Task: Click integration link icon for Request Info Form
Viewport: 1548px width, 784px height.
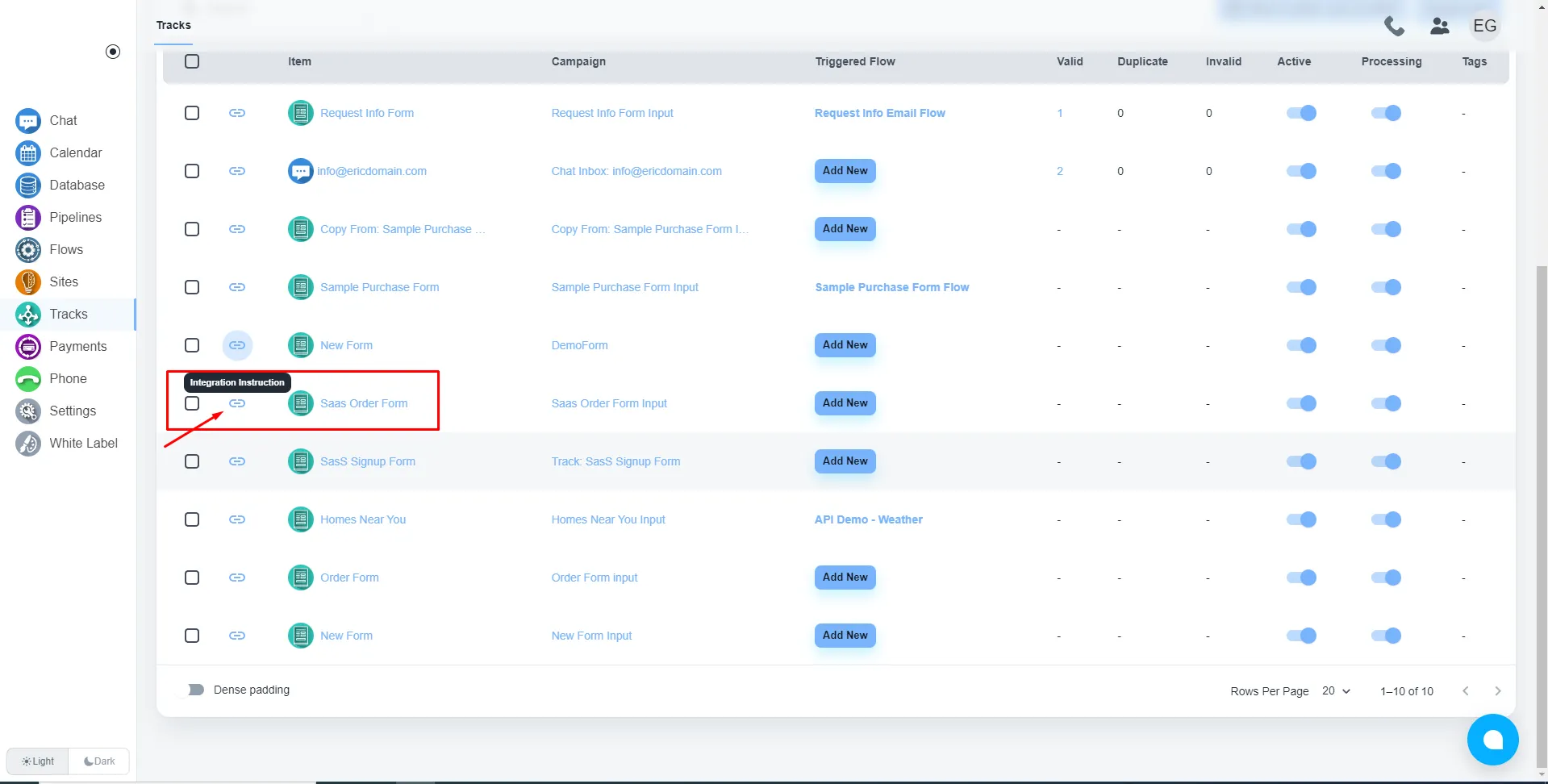Action: 237,113
